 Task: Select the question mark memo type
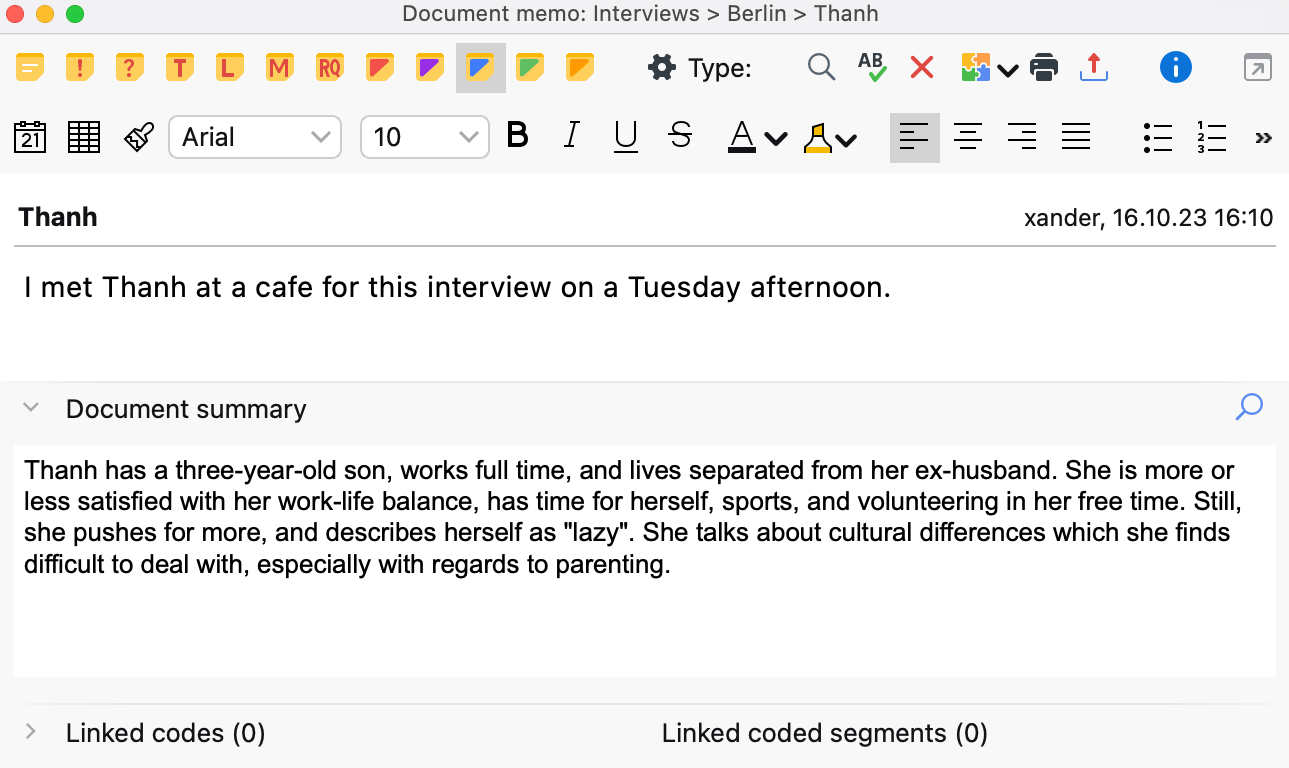click(x=131, y=68)
